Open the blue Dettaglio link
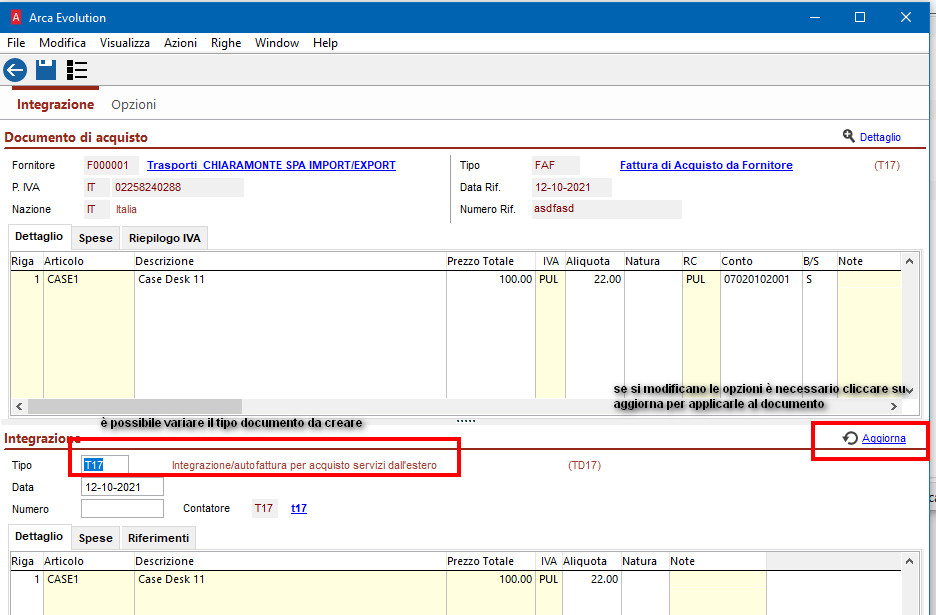The width and height of the screenshot is (936, 615). (x=880, y=137)
